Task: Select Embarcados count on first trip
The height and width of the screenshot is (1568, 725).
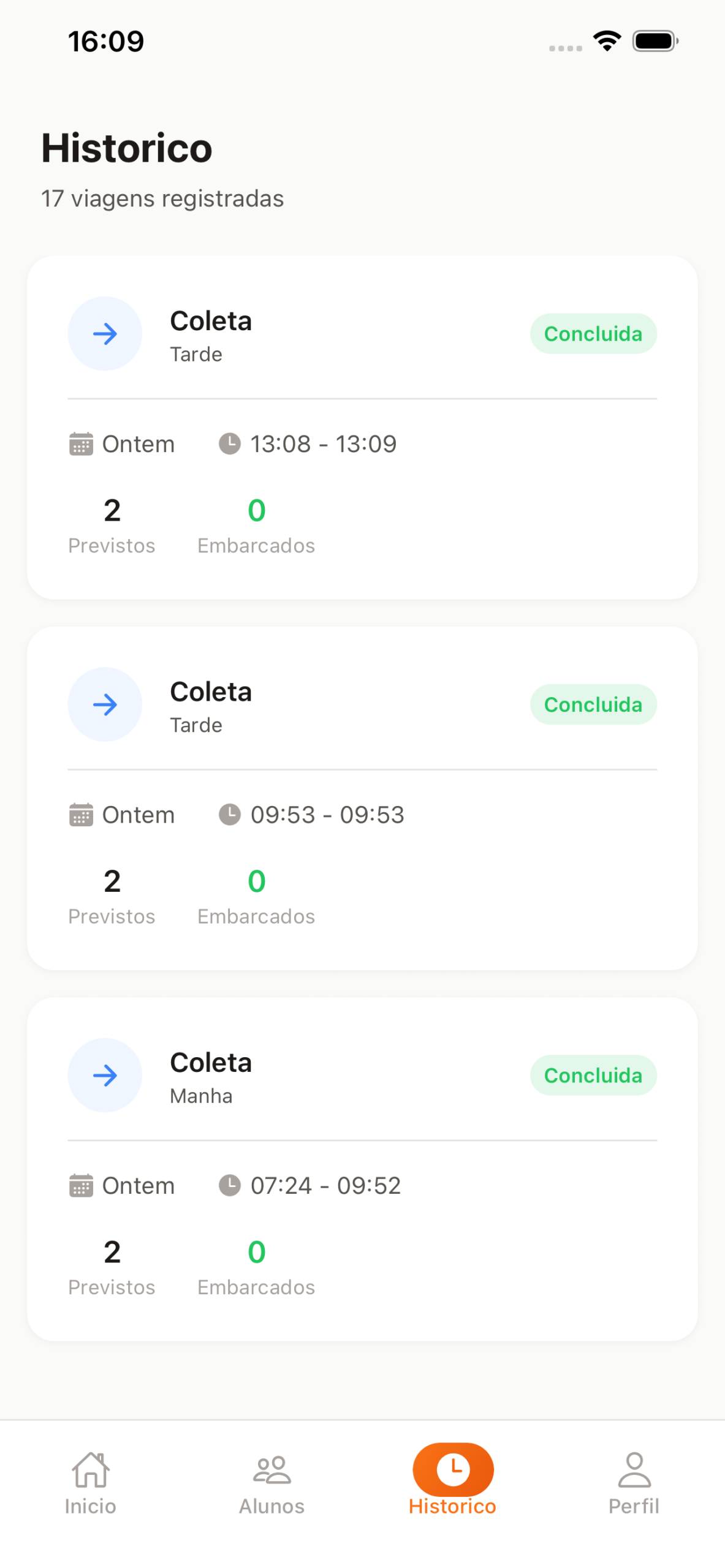Action: 256,511
